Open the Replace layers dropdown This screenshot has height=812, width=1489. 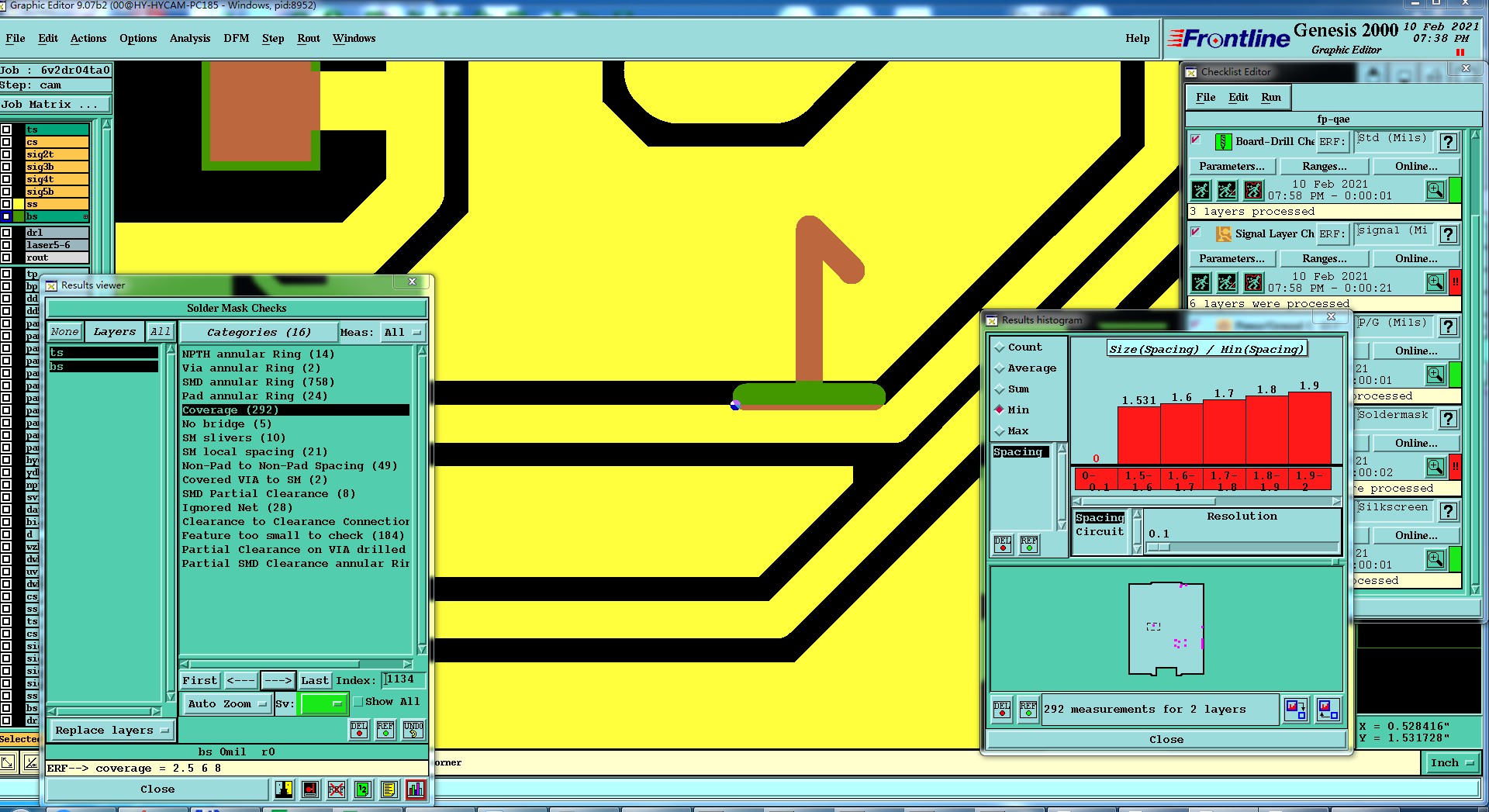pyautogui.click(x=112, y=731)
